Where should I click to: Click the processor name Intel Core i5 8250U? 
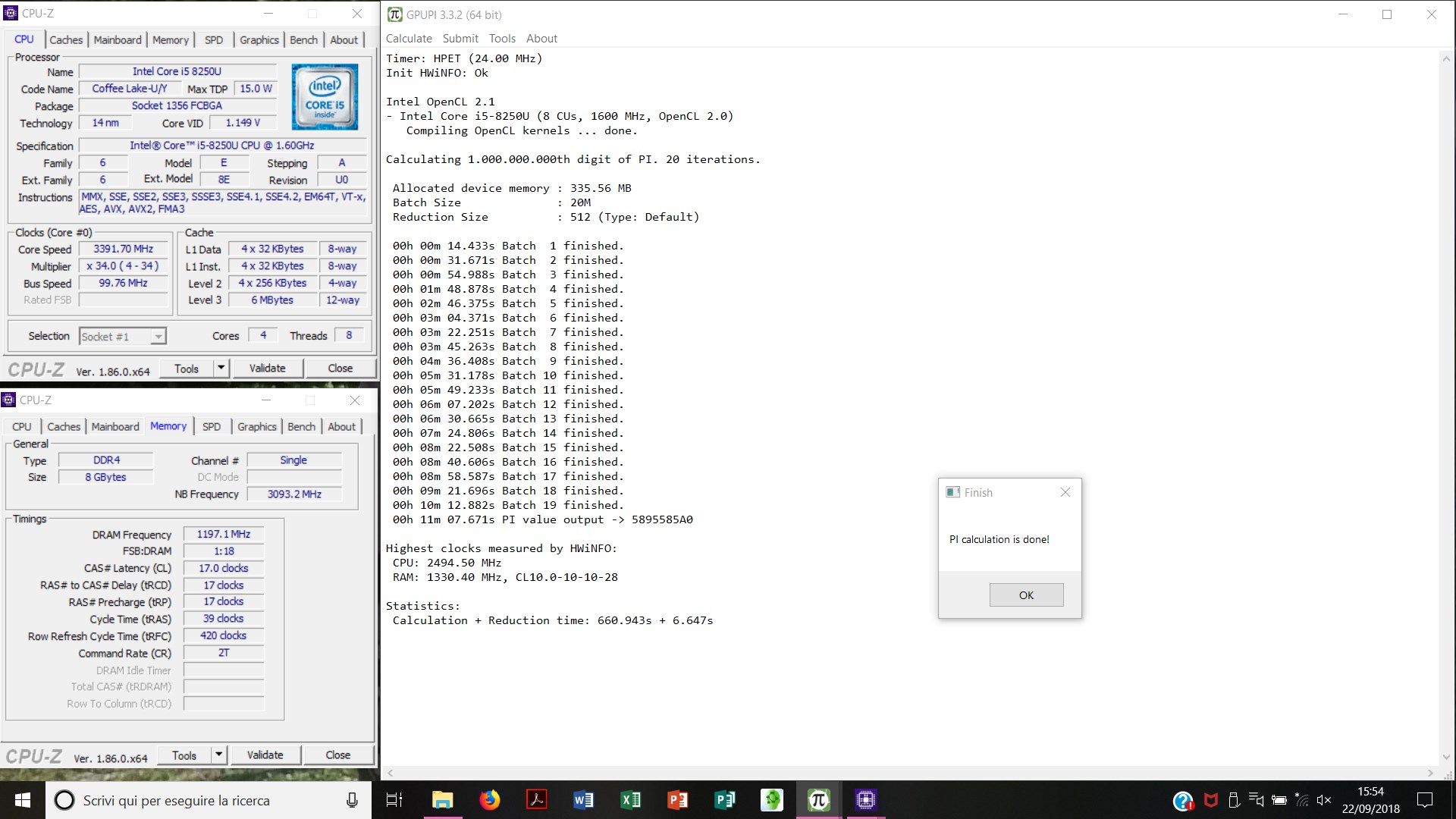(177, 71)
